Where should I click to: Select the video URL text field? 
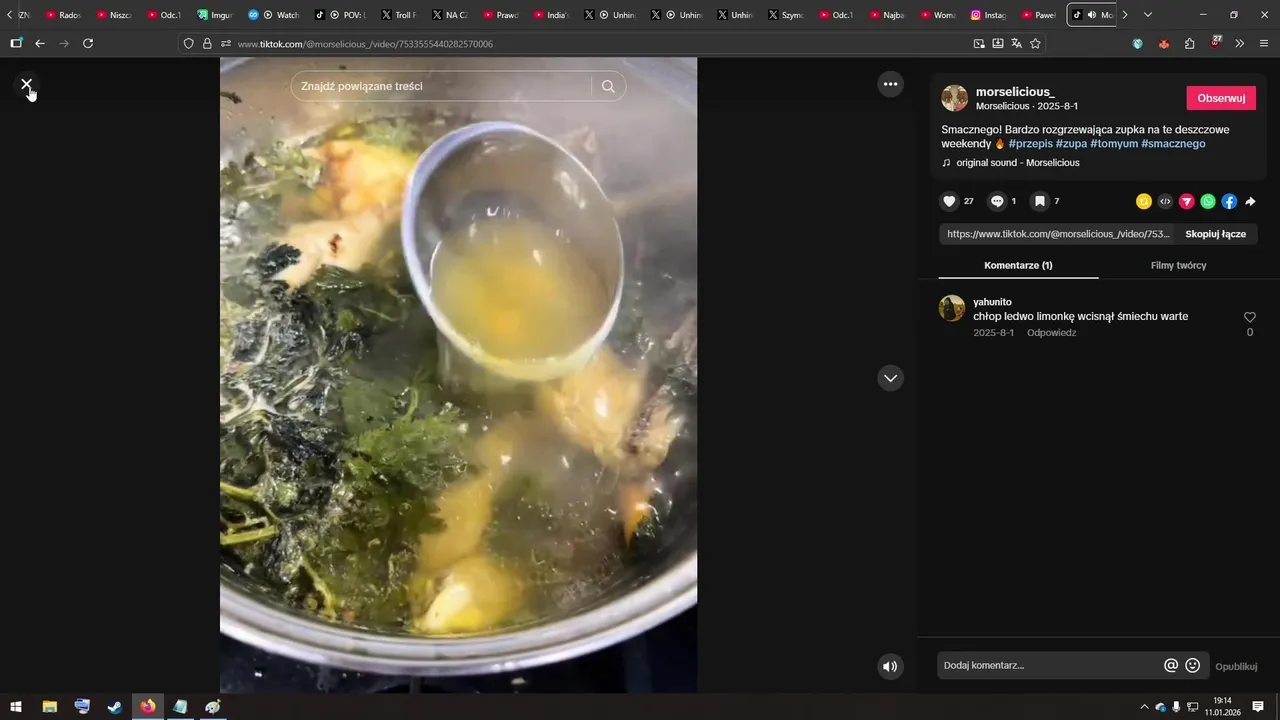pyautogui.click(x=1058, y=234)
